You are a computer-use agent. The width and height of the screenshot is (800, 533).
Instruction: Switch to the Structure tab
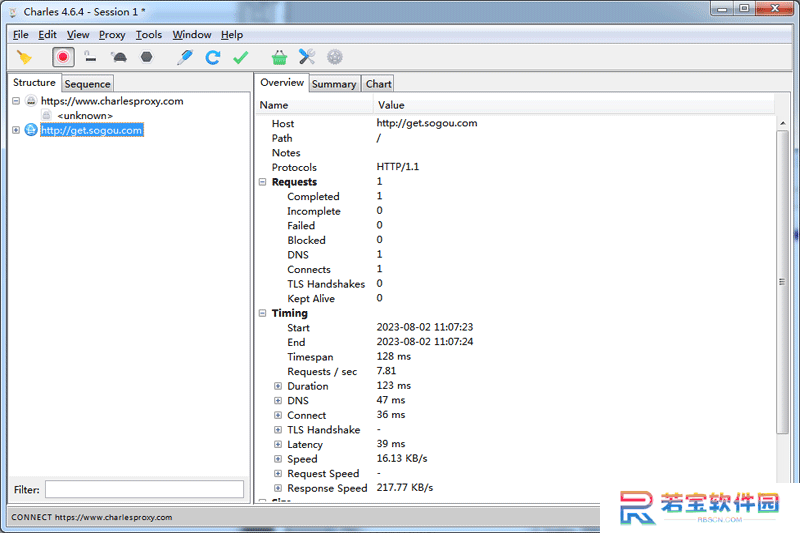point(34,83)
